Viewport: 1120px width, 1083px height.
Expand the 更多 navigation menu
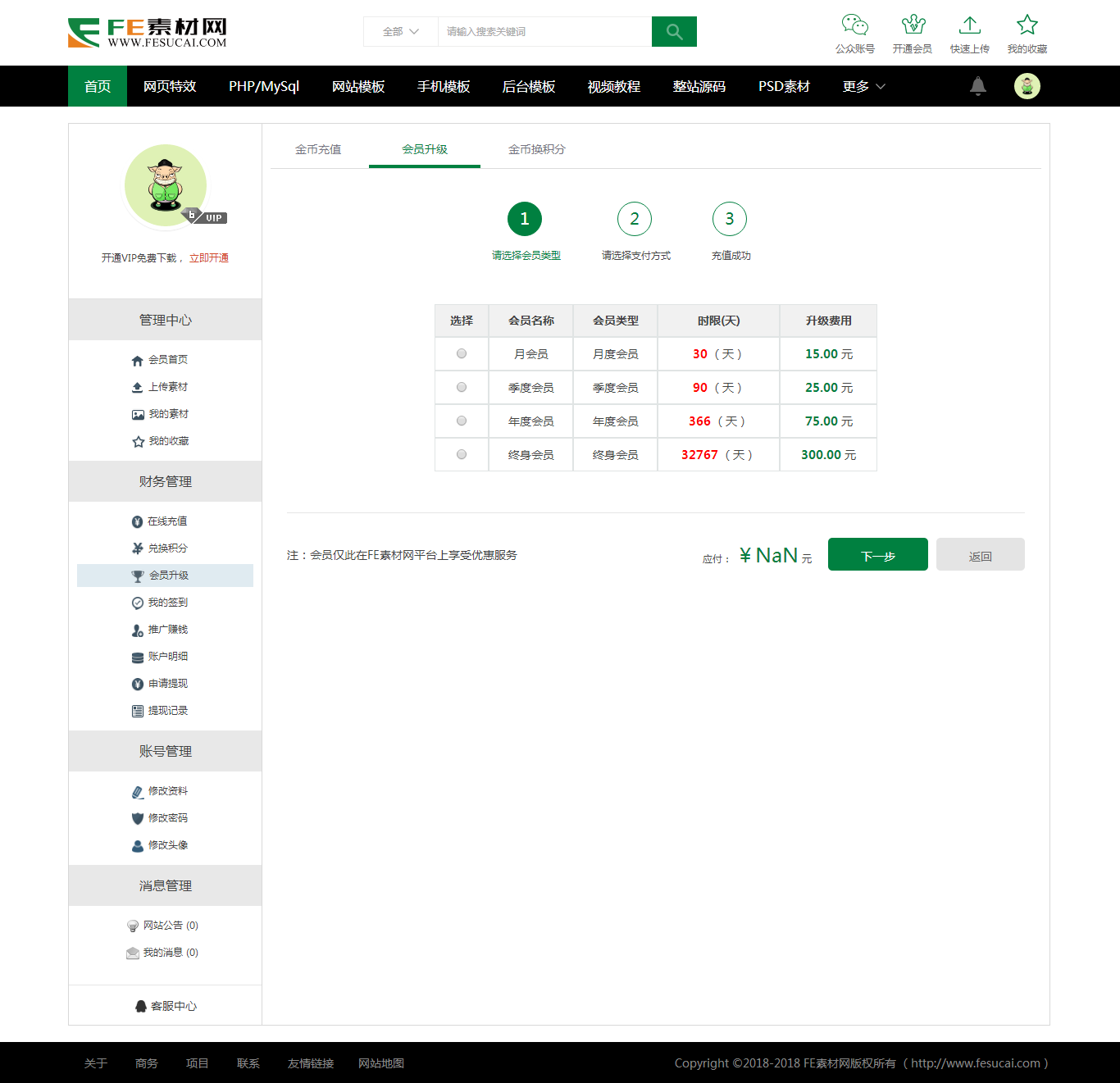pos(863,86)
